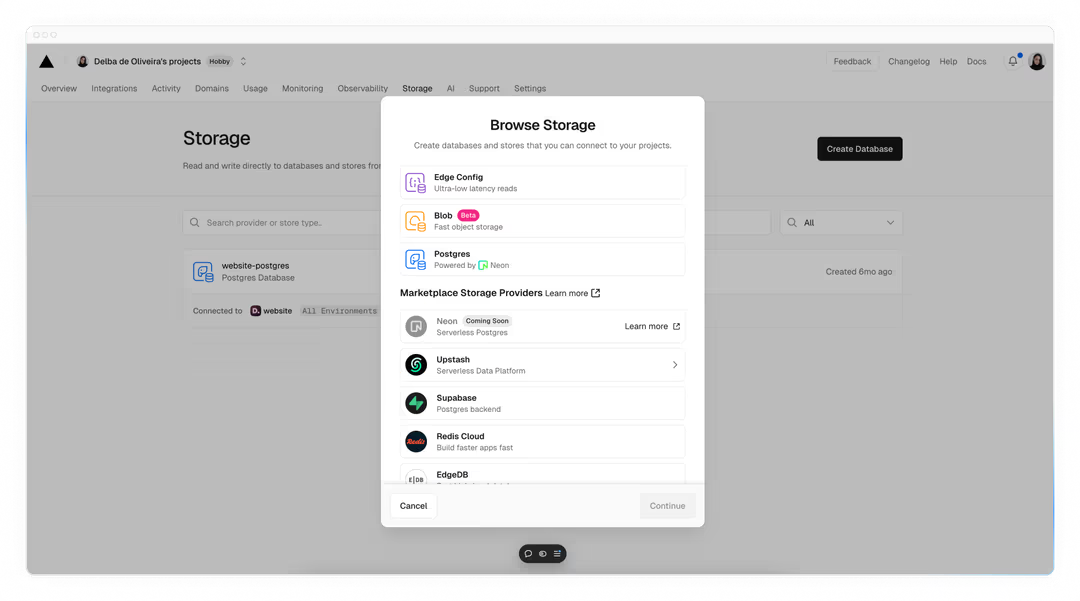
Task: Open Neon Learn more link
Action: pyautogui.click(x=652, y=326)
